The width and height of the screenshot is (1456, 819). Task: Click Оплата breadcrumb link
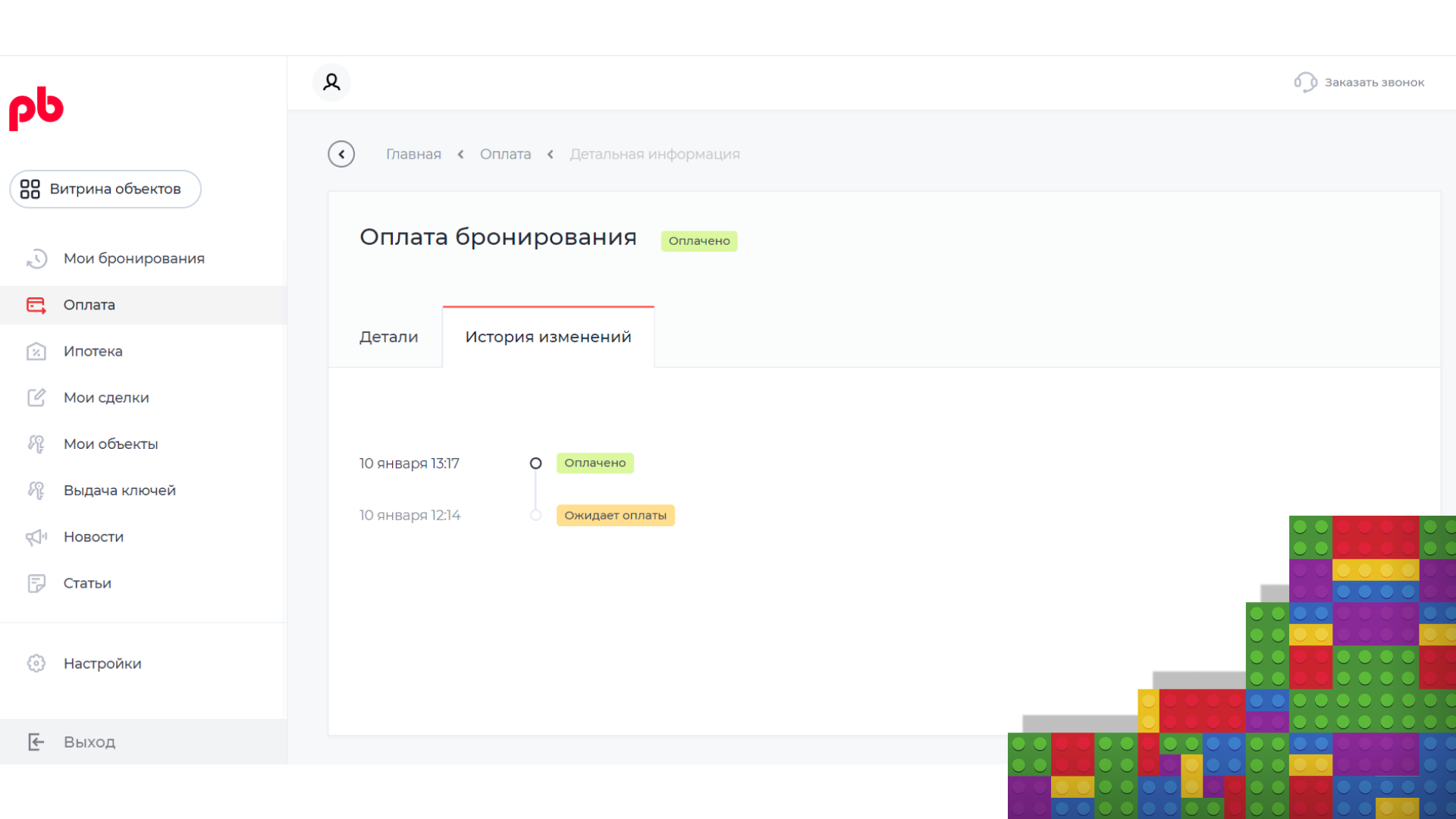click(505, 154)
